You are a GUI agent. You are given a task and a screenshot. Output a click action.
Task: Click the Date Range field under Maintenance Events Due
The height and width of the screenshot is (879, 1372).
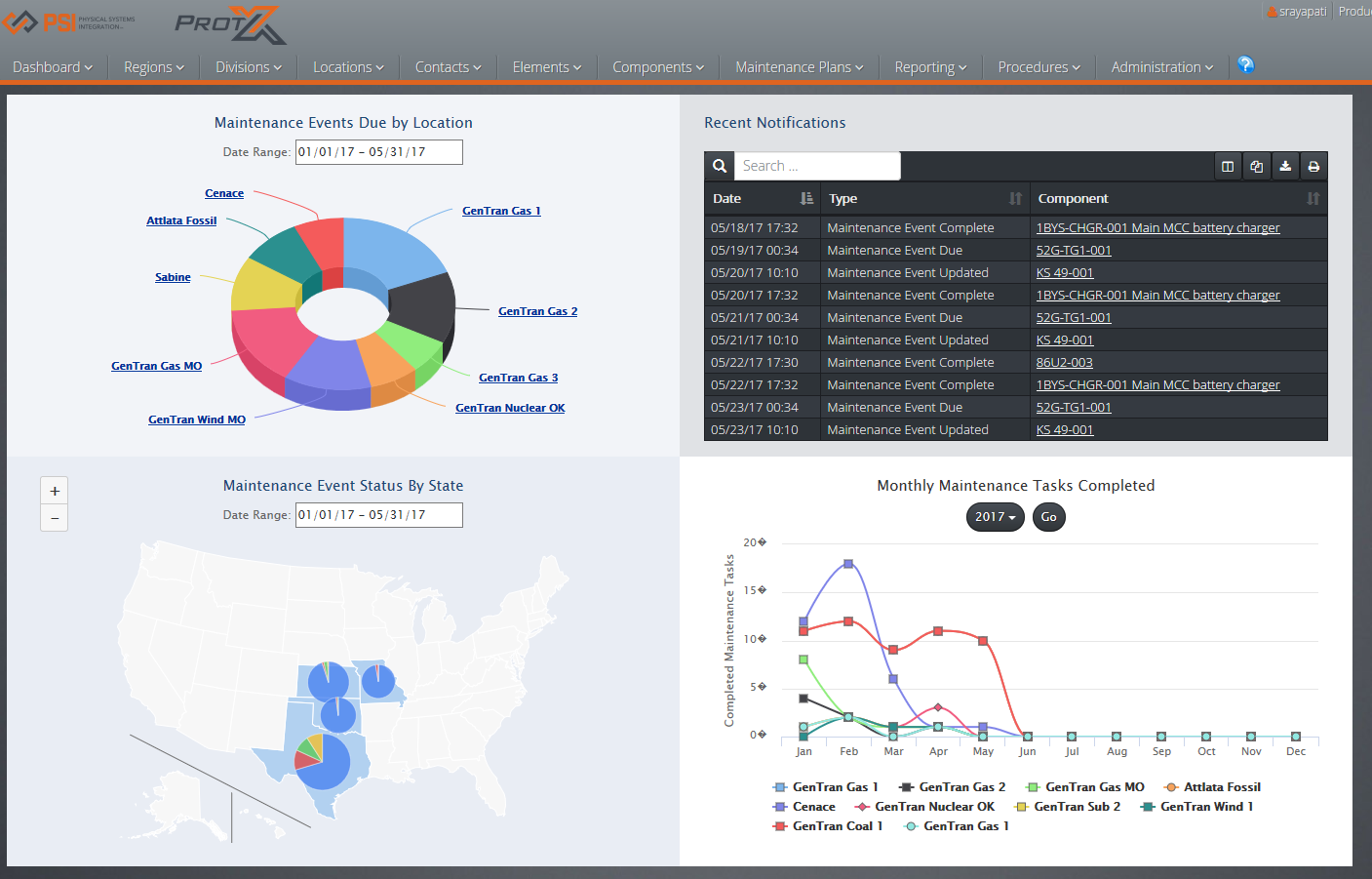point(379,152)
